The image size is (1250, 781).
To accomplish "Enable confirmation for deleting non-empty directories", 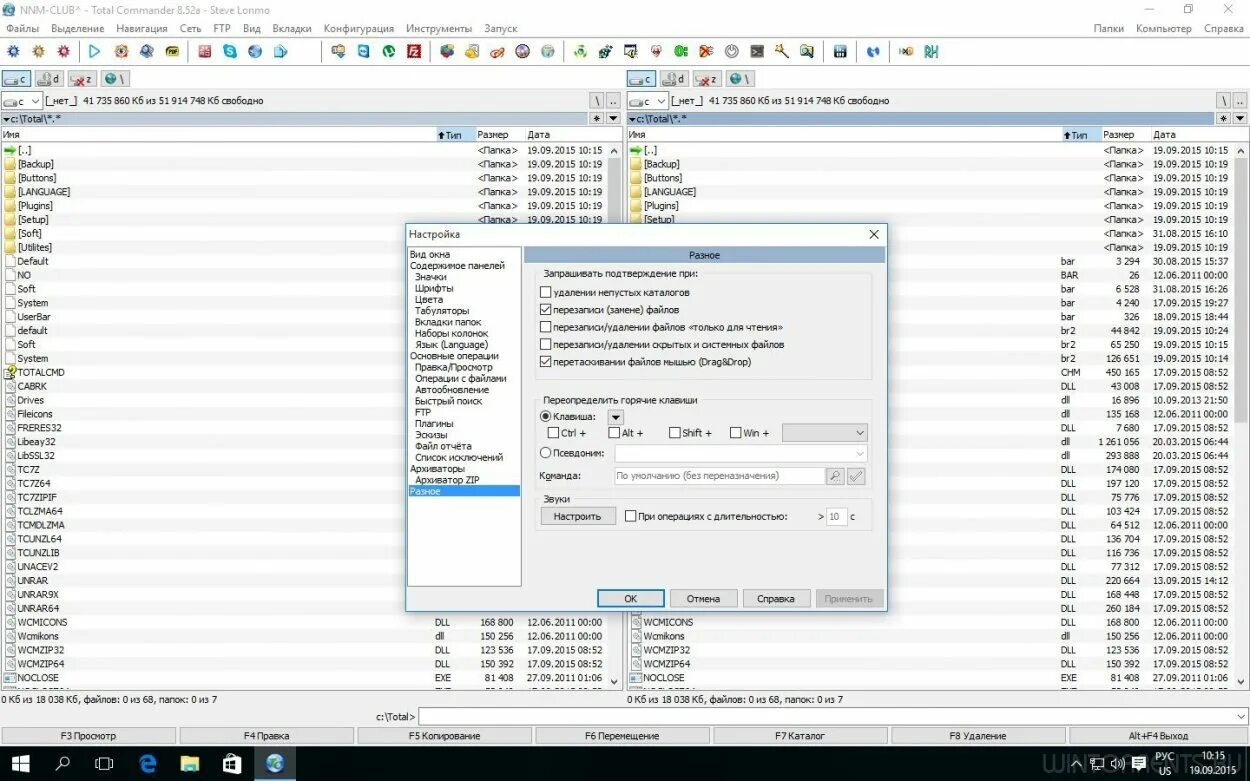I will pyautogui.click(x=545, y=293).
